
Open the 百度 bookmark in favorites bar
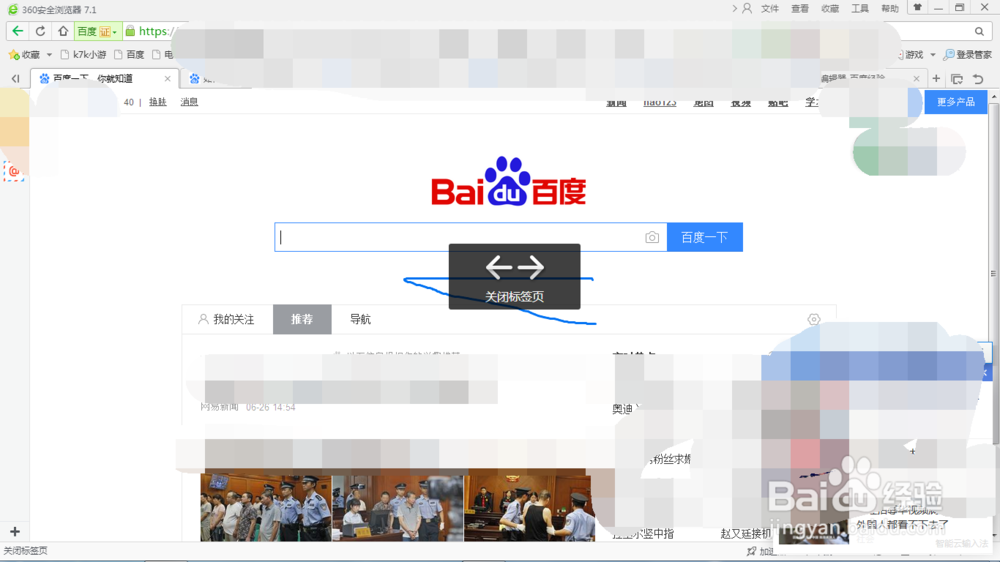tap(129, 55)
